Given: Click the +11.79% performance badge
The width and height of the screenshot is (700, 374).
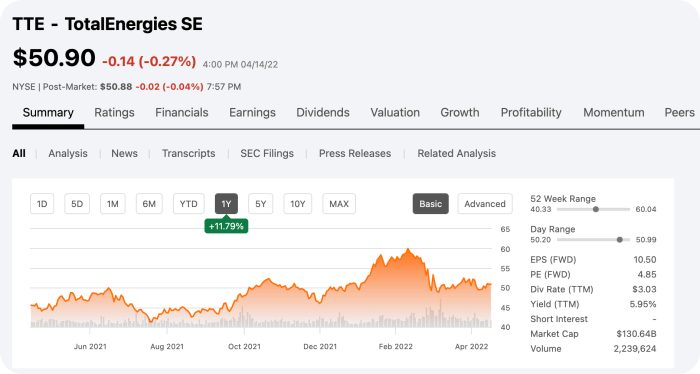Looking at the screenshot, I should pos(226,226).
